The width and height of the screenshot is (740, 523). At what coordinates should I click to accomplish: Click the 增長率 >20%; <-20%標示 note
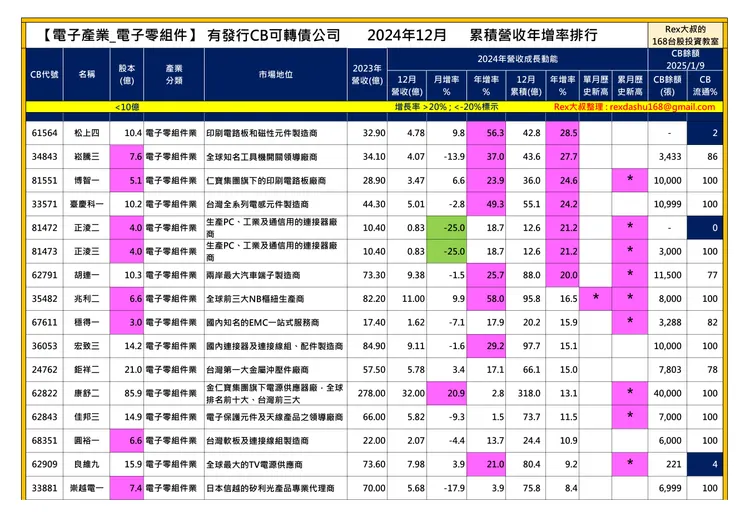point(446,107)
